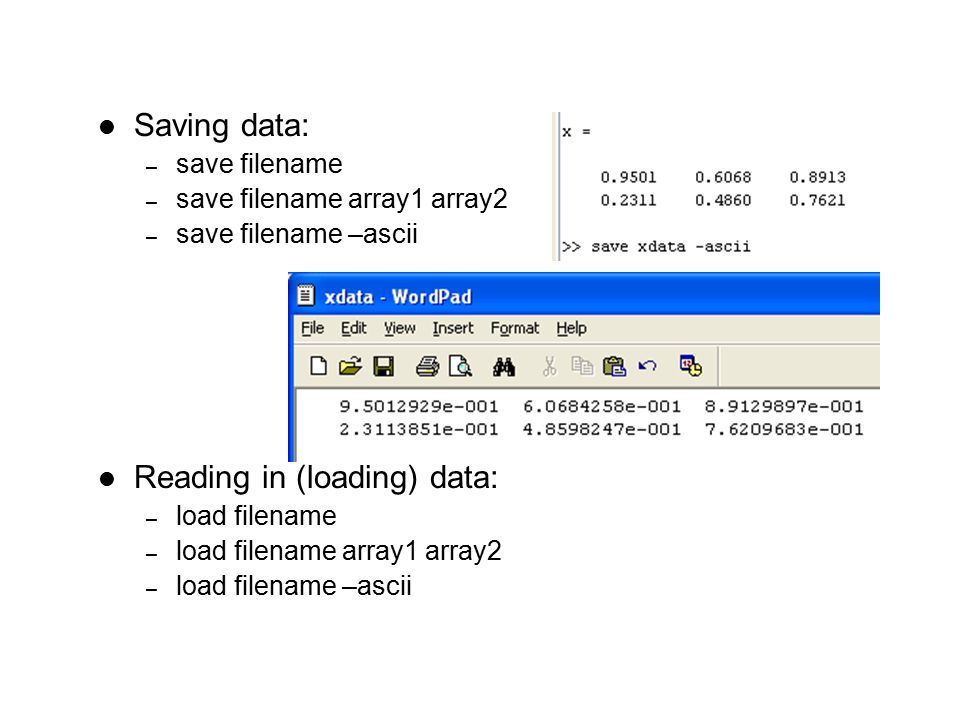Click the Save floppy disk icon

pos(384,366)
